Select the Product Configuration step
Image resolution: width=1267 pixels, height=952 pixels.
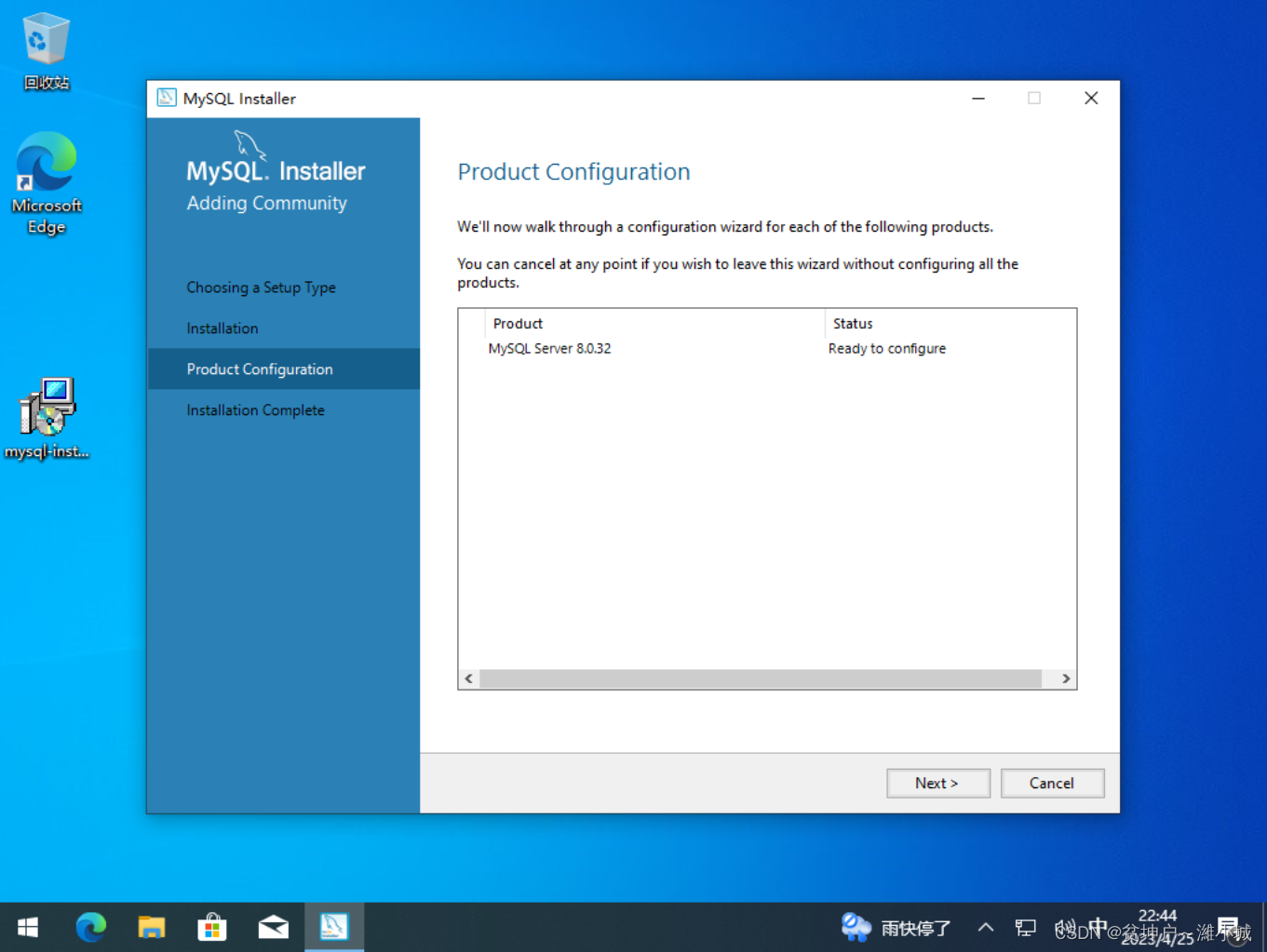pyautogui.click(x=283, y=369)
